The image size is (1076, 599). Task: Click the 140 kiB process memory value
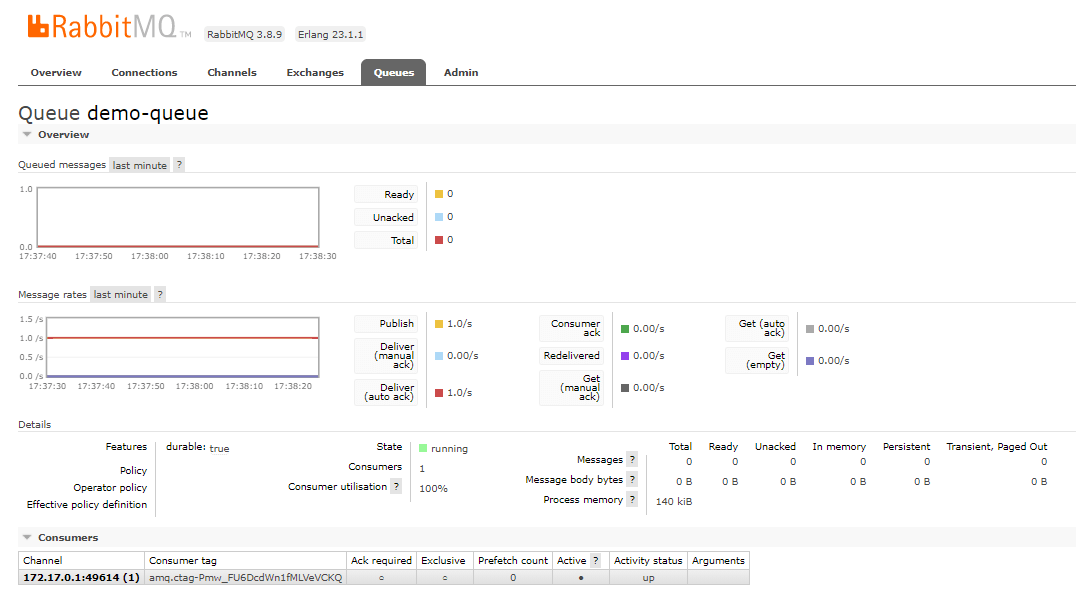(x=674, y=502)
